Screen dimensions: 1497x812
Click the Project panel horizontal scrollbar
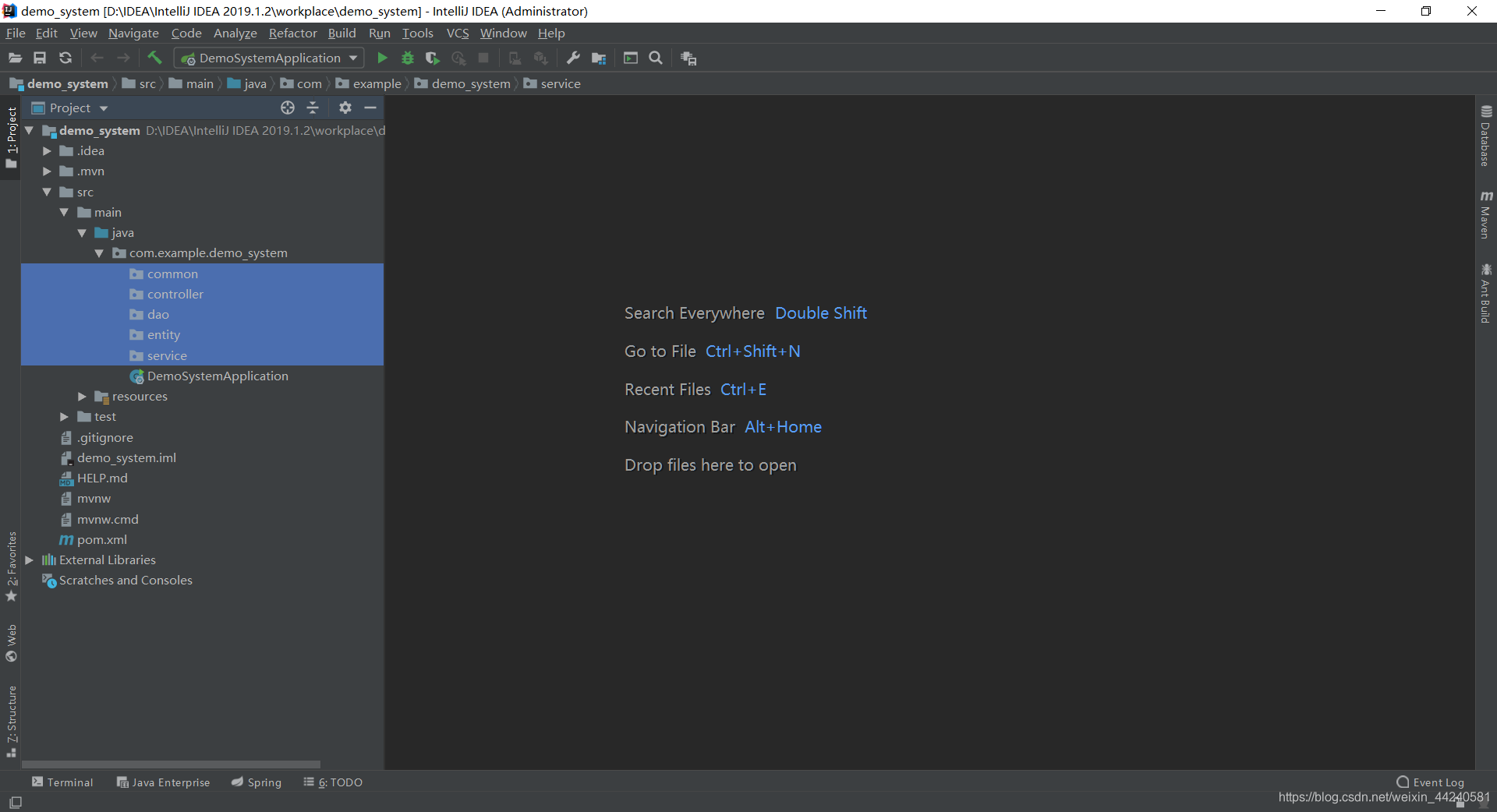point(171,764)
